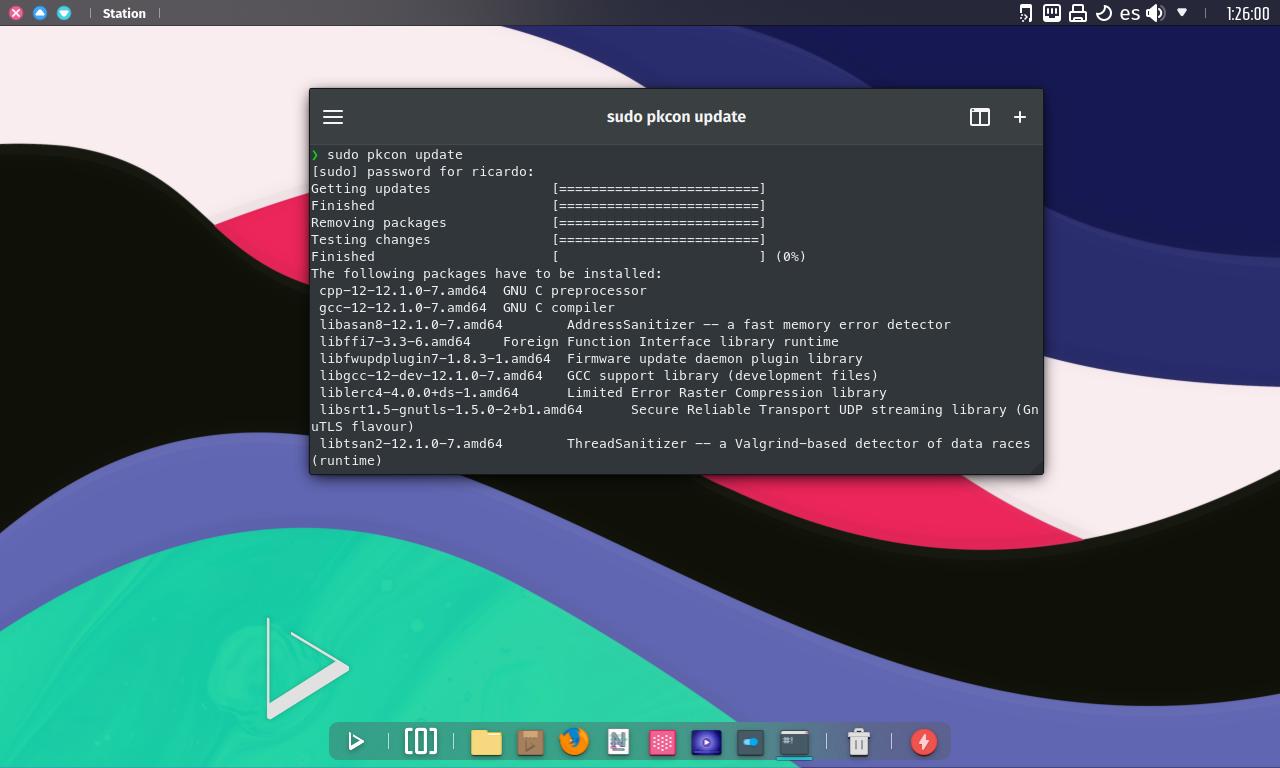1280x768 pixels.
Task: Open the N text editor icon in dock
Action: click(618, 741)
